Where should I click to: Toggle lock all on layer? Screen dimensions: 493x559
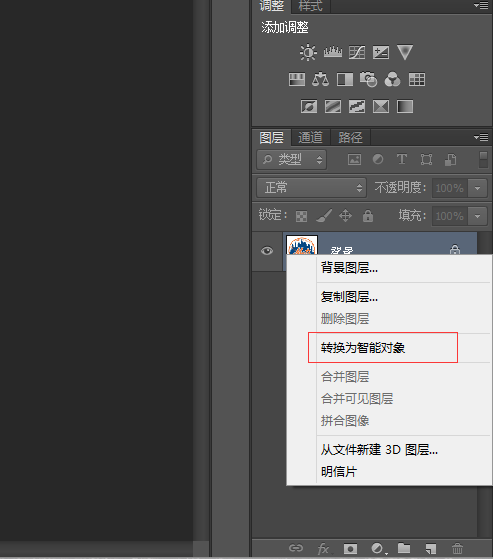368,216
